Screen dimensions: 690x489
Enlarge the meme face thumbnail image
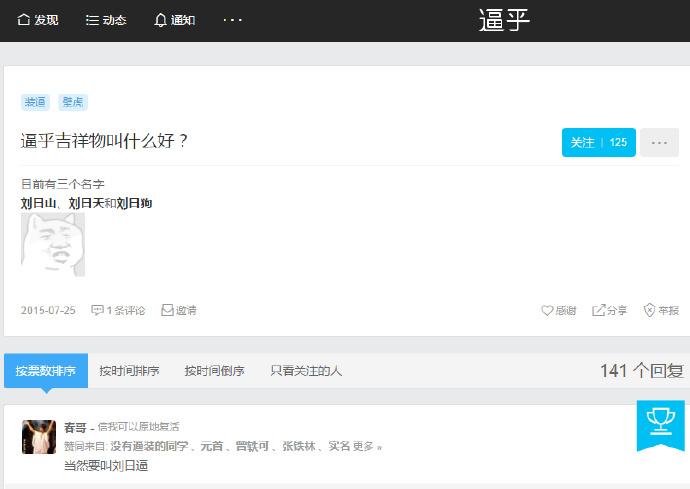(x=53, y=244)
